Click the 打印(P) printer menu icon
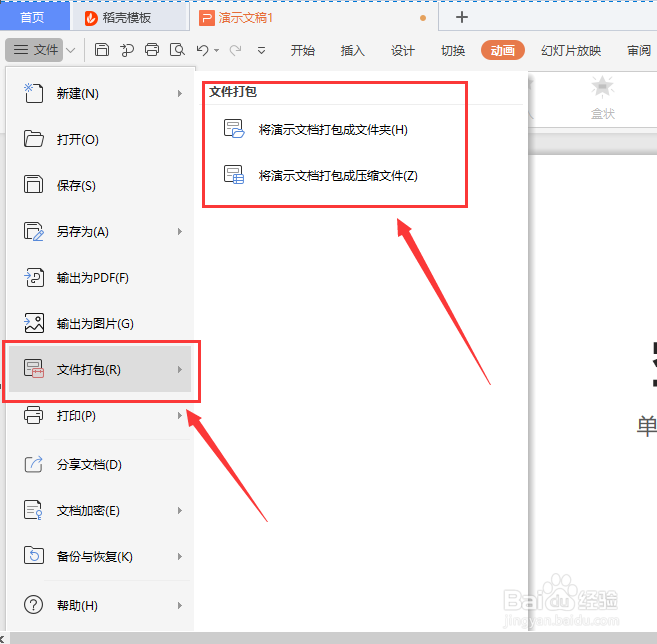This screenshot has width=657, height=644. [x=34, y=415]
